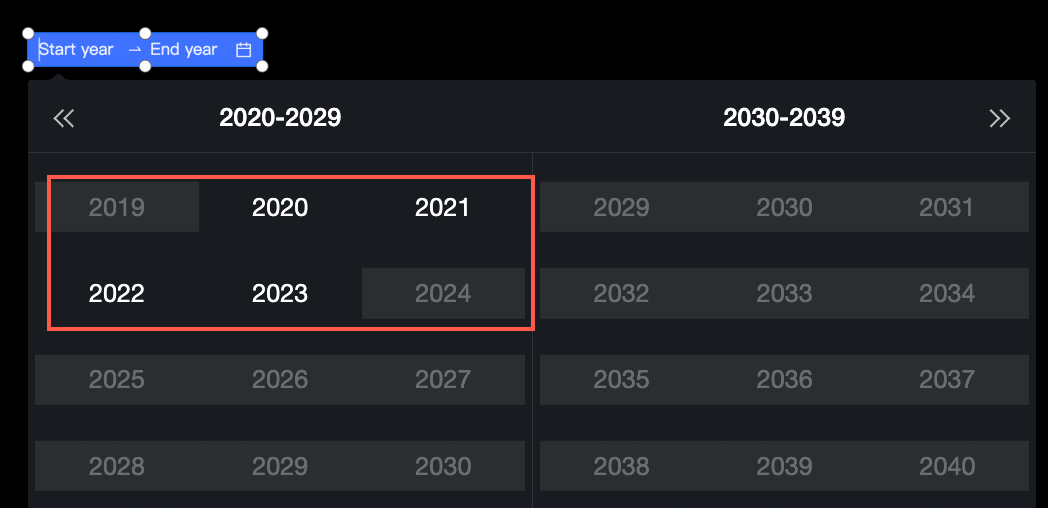Select year 2023

click(280, 293)
